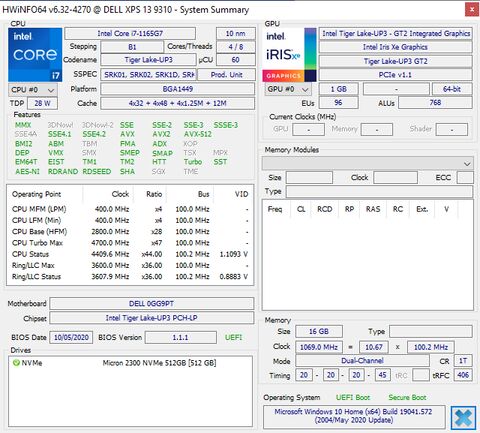Close the System Summary window via the red X

click(x=472, y=10)
